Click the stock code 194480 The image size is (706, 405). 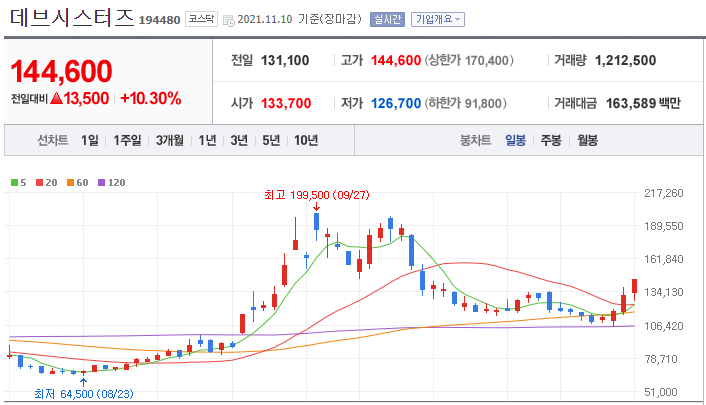159,20
